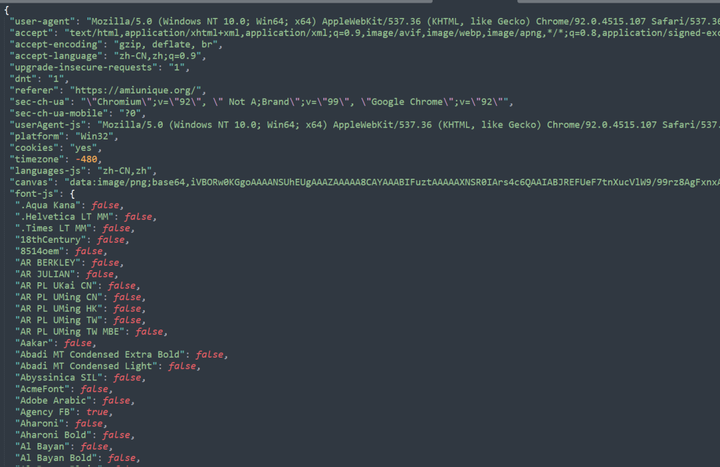Click the false value for "Aharoni Bold"
The height and width of the screenshot is (467, 720).
pyautogui.click(x=116, y=435)
